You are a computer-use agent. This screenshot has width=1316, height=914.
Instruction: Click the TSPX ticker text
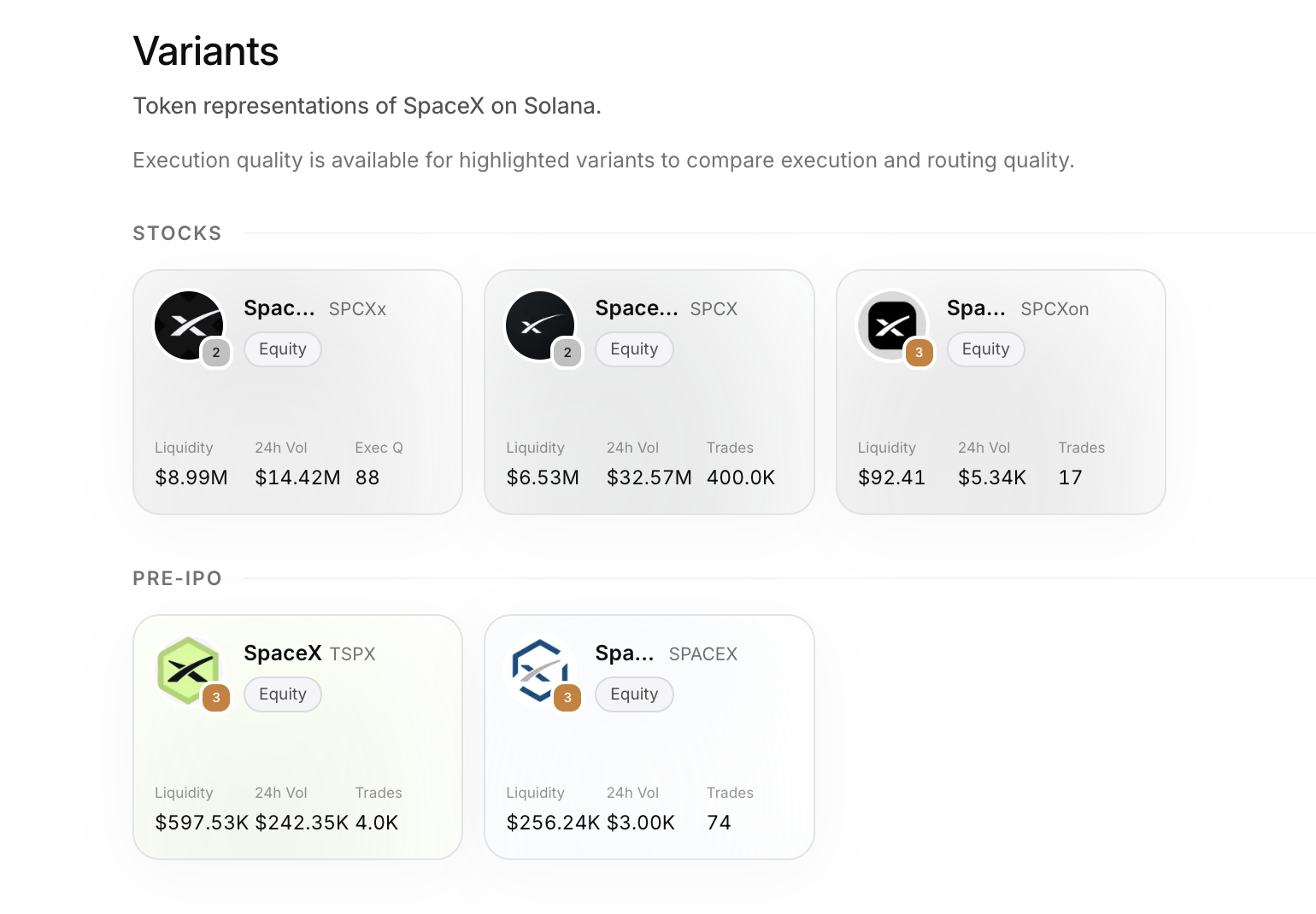tap(353, 654)
